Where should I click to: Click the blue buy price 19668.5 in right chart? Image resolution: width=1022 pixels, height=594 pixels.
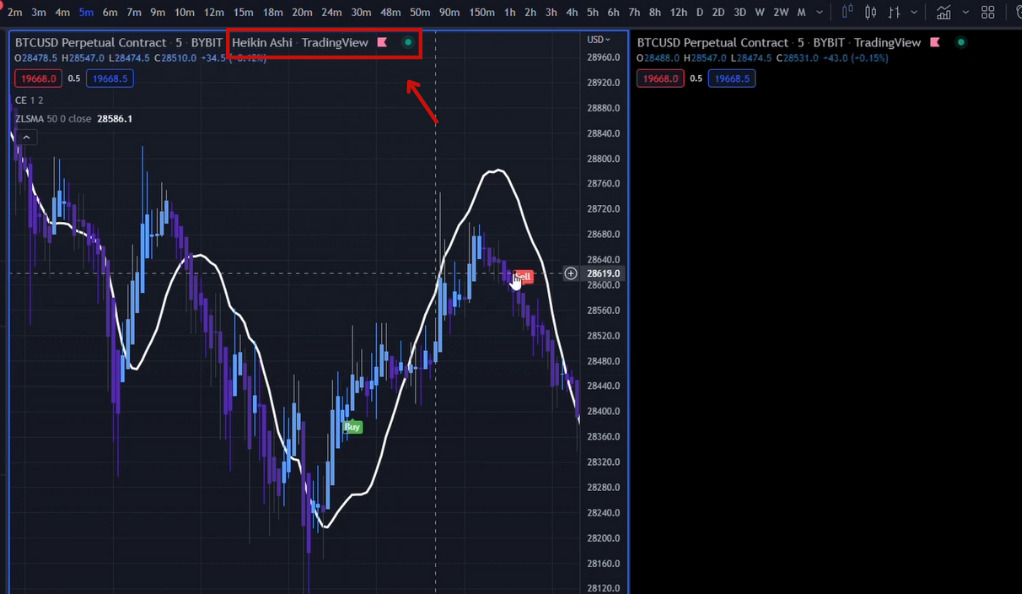(731, 78)
